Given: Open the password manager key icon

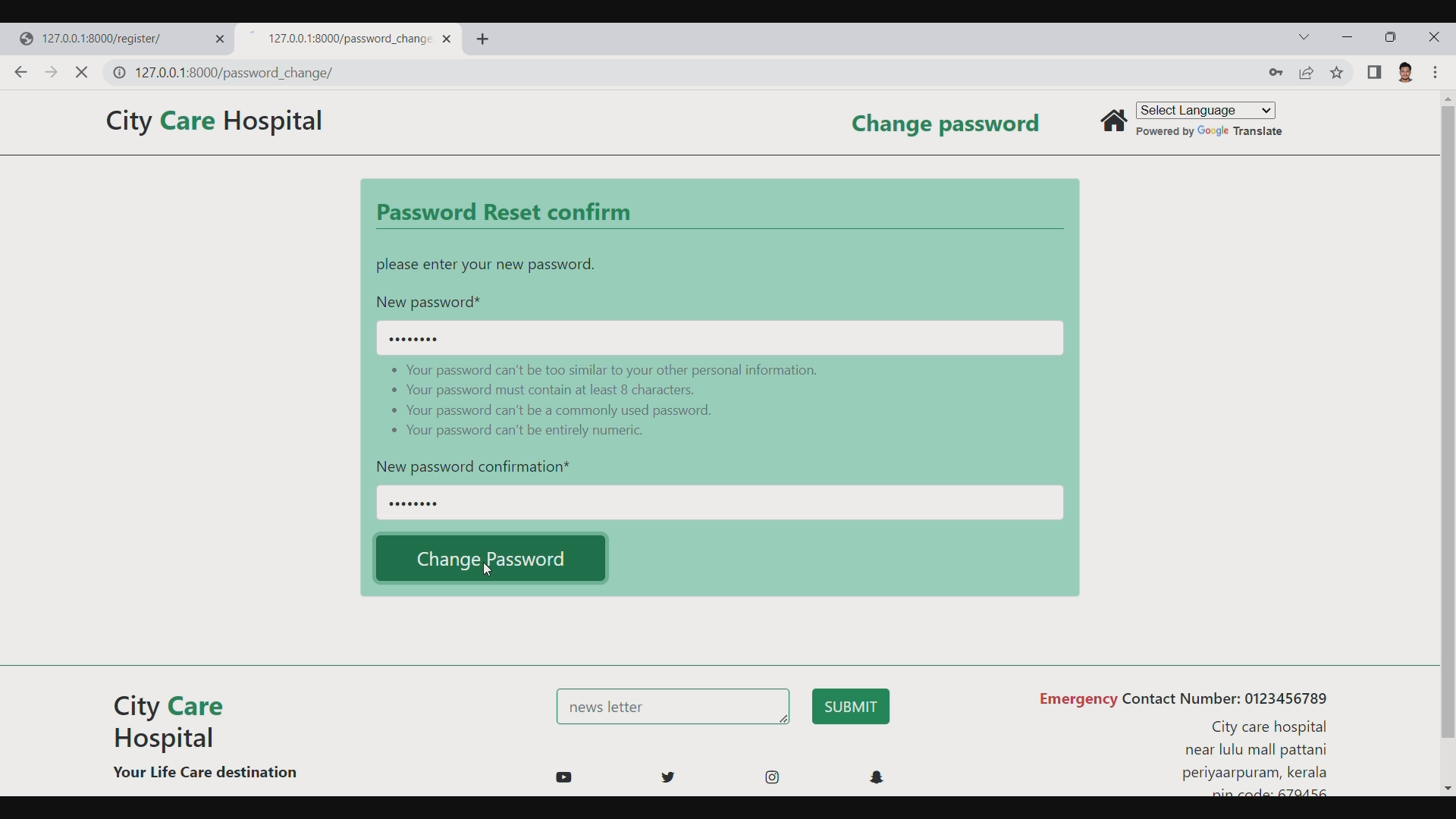Looking at the screenshot, I should tap(1277, 73).
